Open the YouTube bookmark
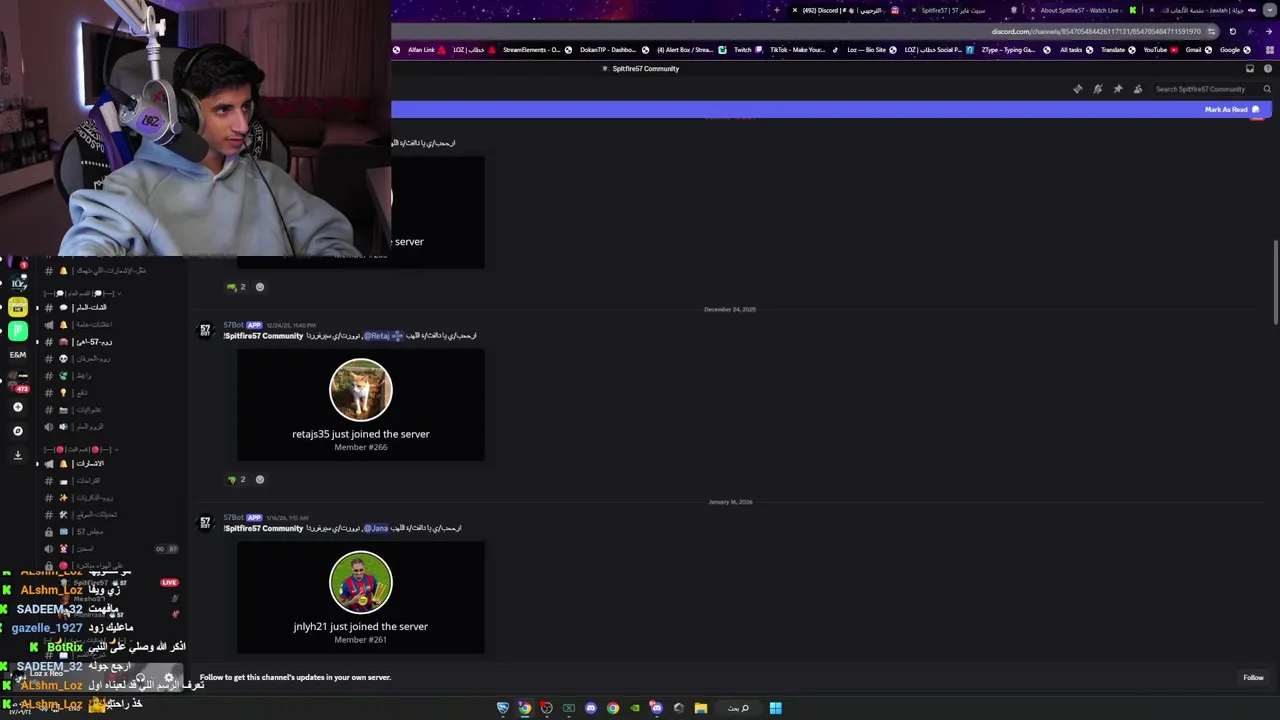 click(1160, 50)
